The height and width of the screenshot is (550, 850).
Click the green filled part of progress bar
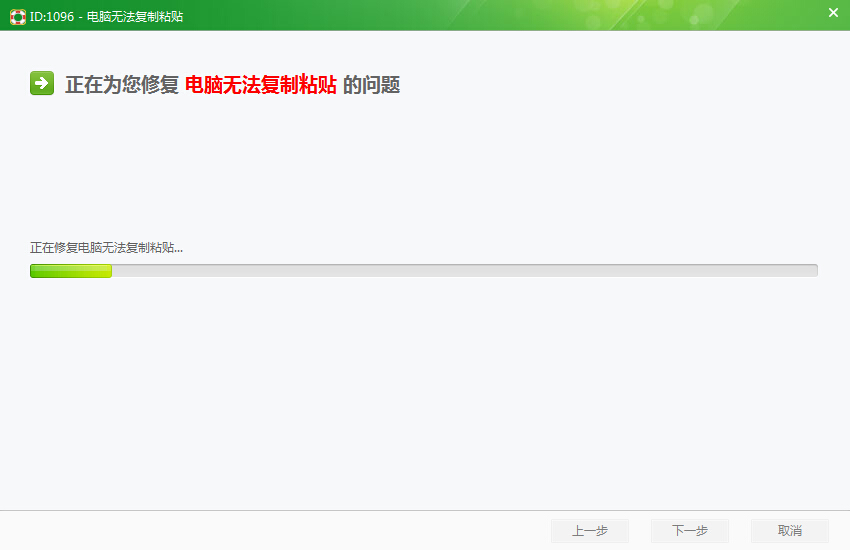(x=70, y=270)
